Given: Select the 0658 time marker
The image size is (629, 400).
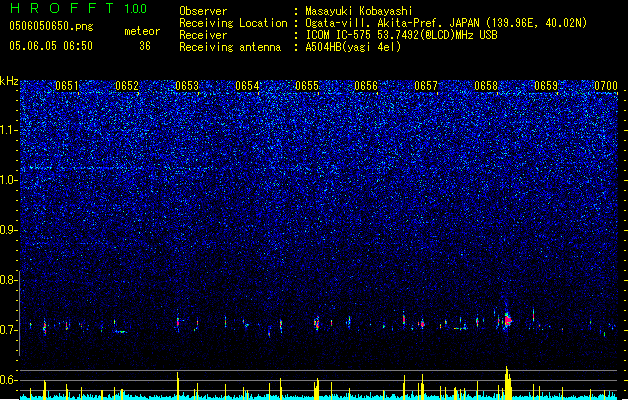Looking at the screenshot, I should click(x=486, y=86).
